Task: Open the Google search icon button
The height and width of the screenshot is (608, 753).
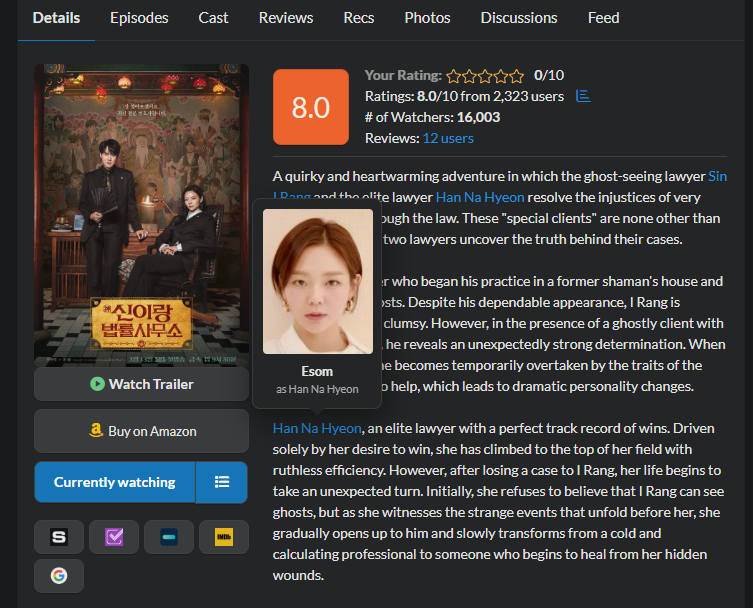Action: [x=59, y=576]
